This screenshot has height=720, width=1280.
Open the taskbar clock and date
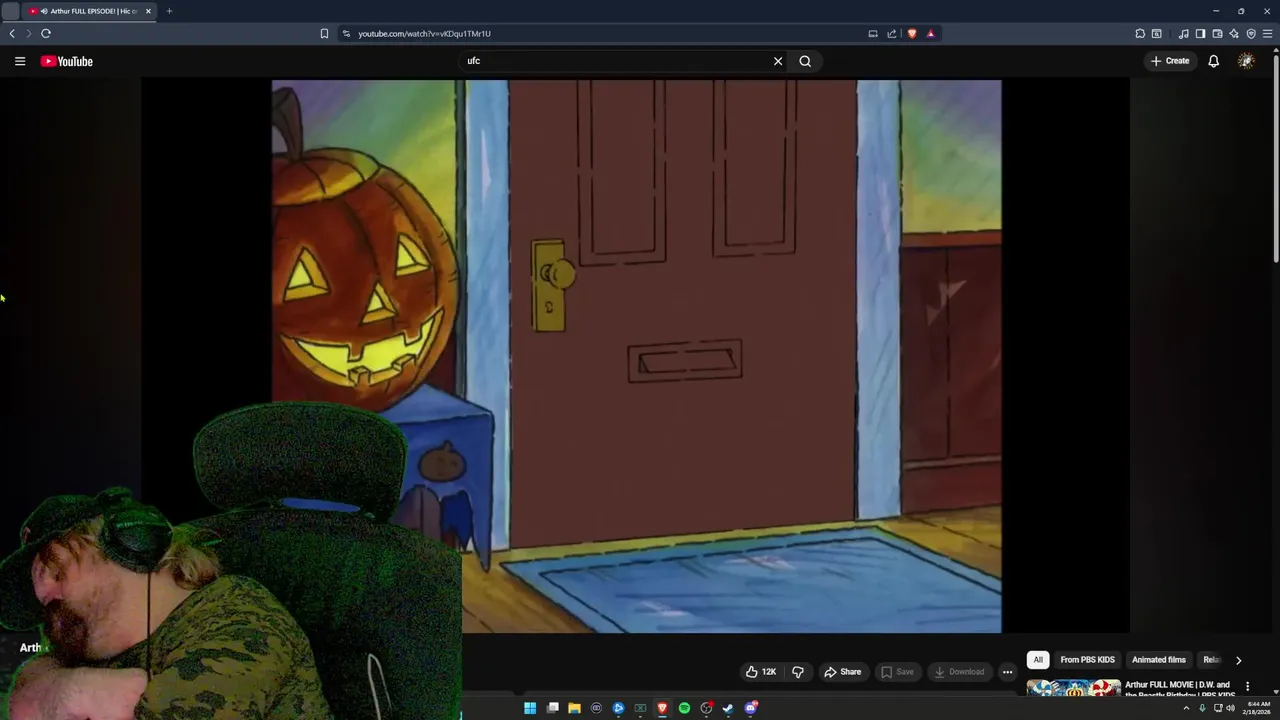click(x=1255, y=708)
